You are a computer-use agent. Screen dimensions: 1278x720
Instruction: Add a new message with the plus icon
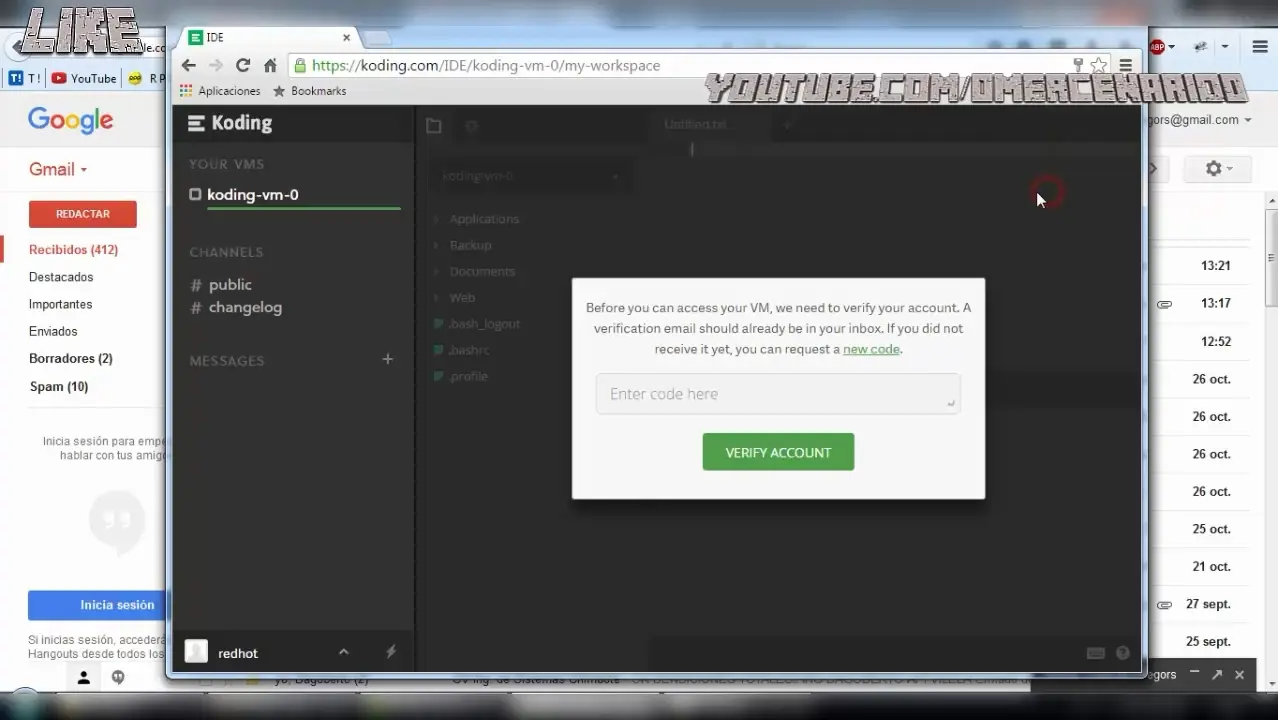coord(388,359)
